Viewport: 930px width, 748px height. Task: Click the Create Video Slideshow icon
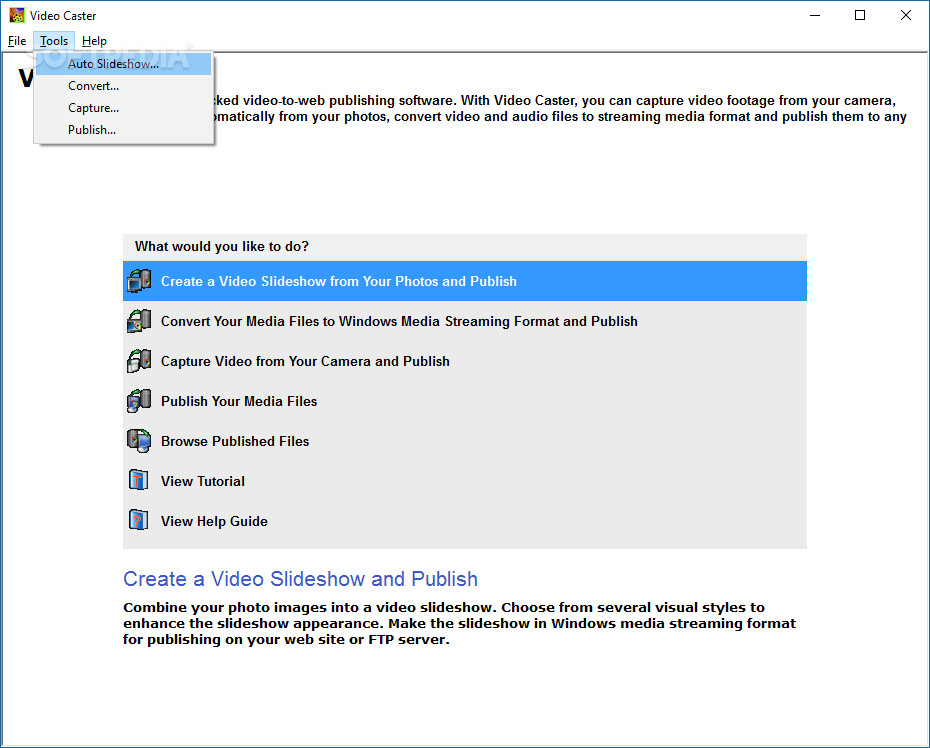tap(139, 281)
